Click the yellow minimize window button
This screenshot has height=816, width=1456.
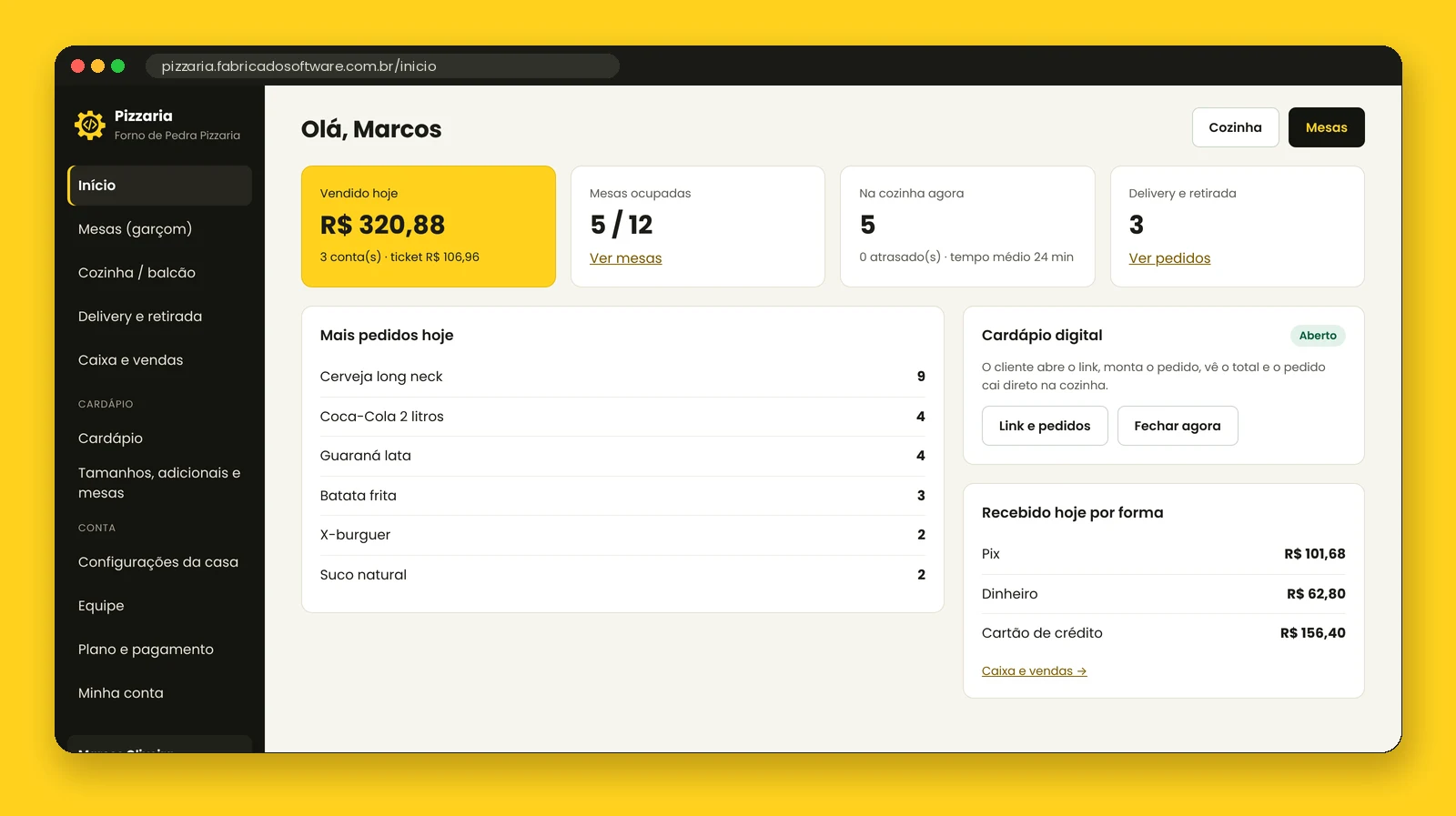(x=97, y=66)
